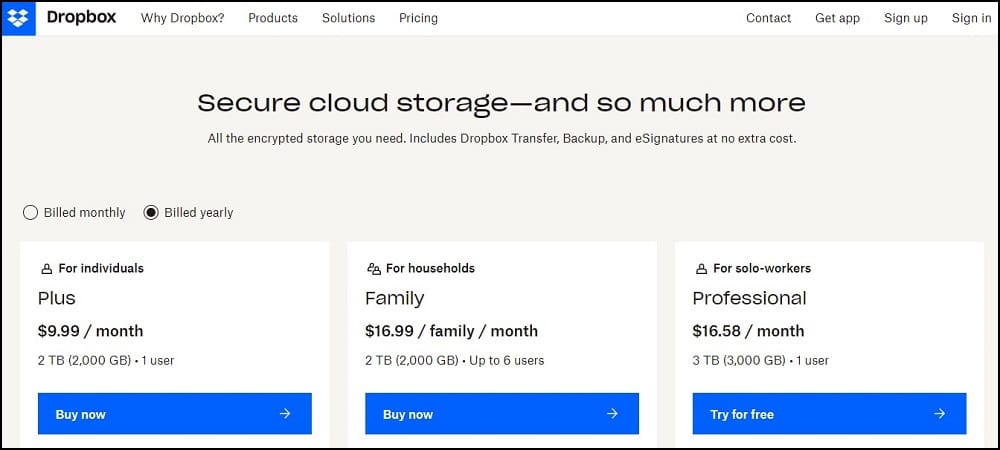
Task: Expand the Products navigation menu
Action: (x=273, y=18)
